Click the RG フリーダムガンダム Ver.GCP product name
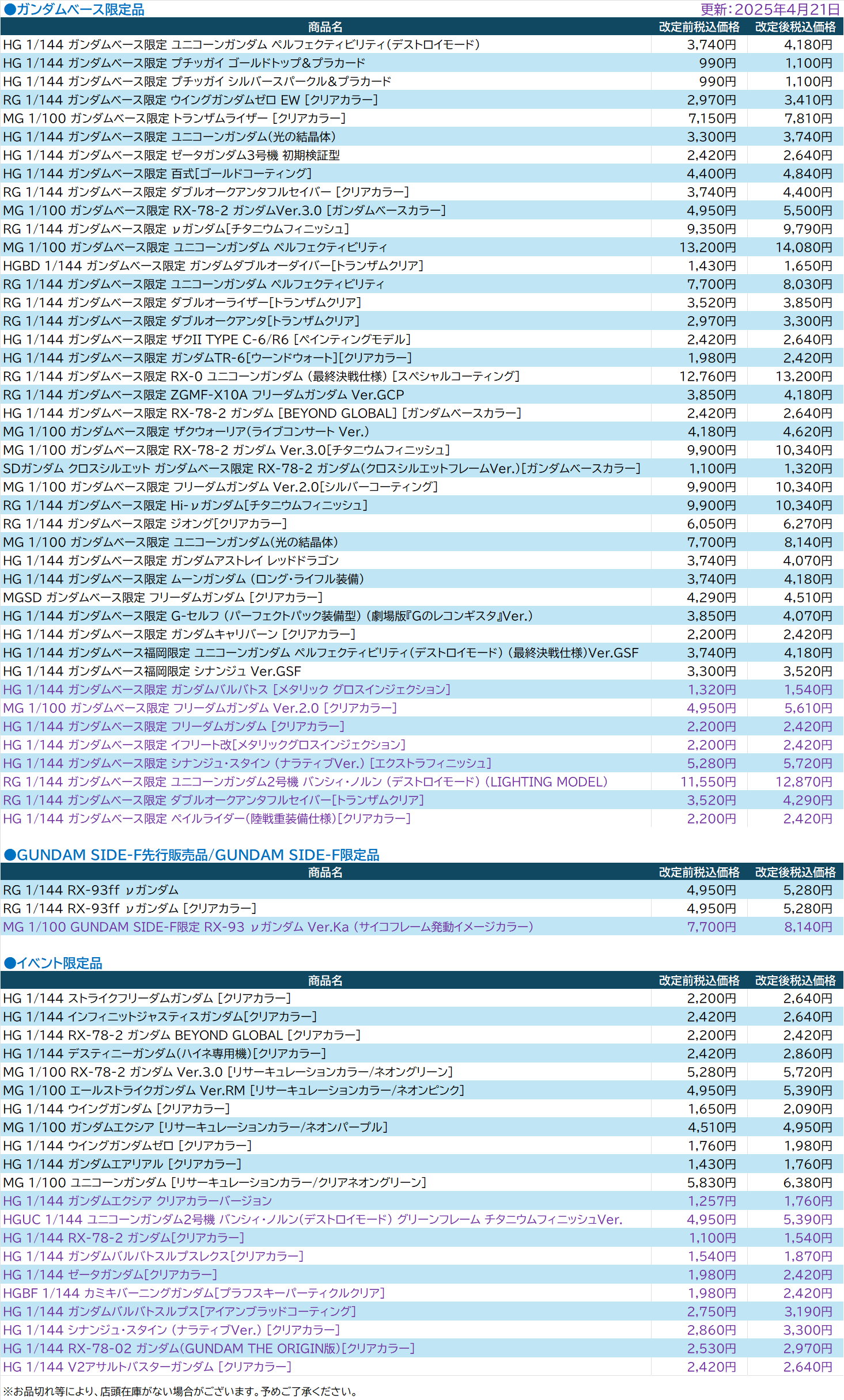 203,394
